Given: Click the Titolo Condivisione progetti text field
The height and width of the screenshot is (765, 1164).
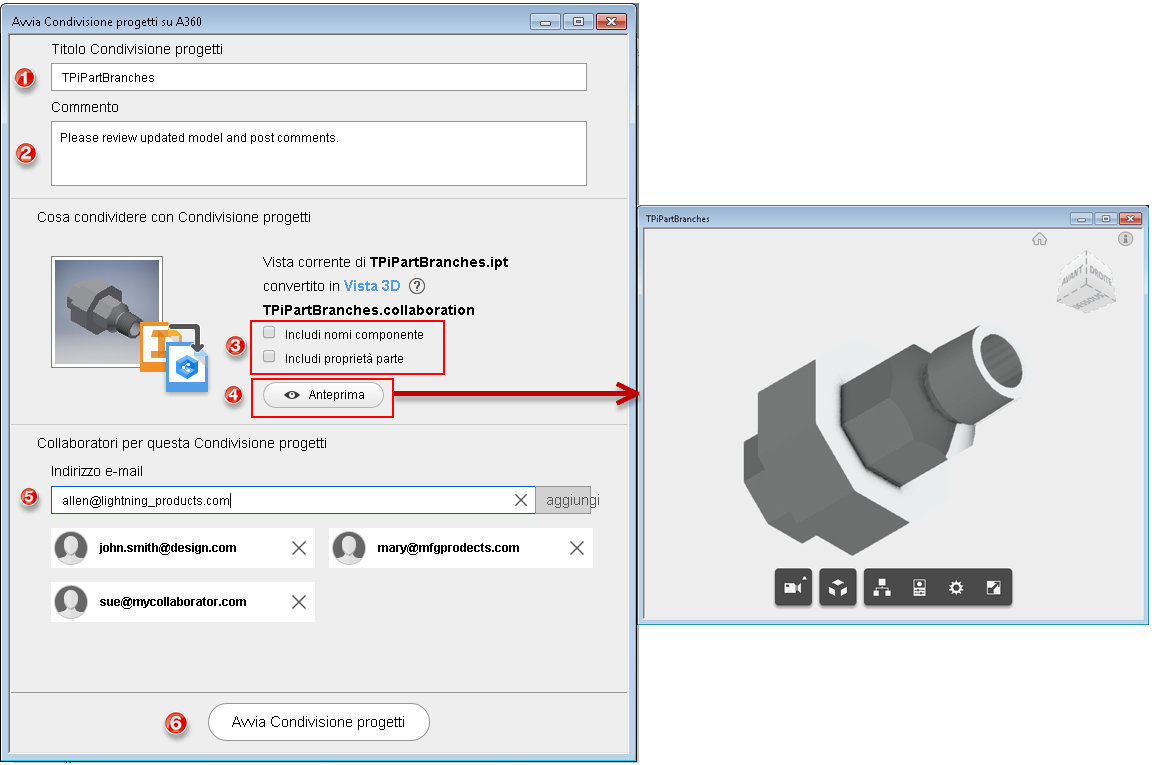Looking at the screenshot, I should (318, 77).
